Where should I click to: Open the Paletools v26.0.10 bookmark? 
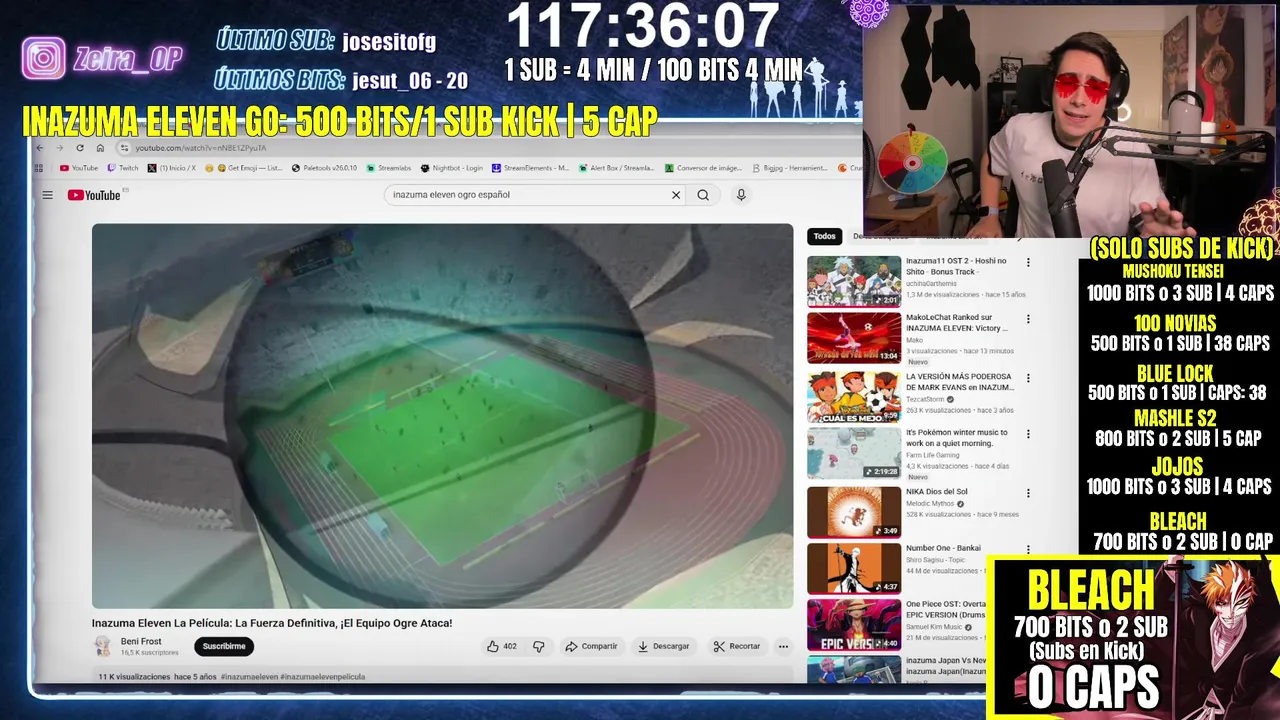324,168
